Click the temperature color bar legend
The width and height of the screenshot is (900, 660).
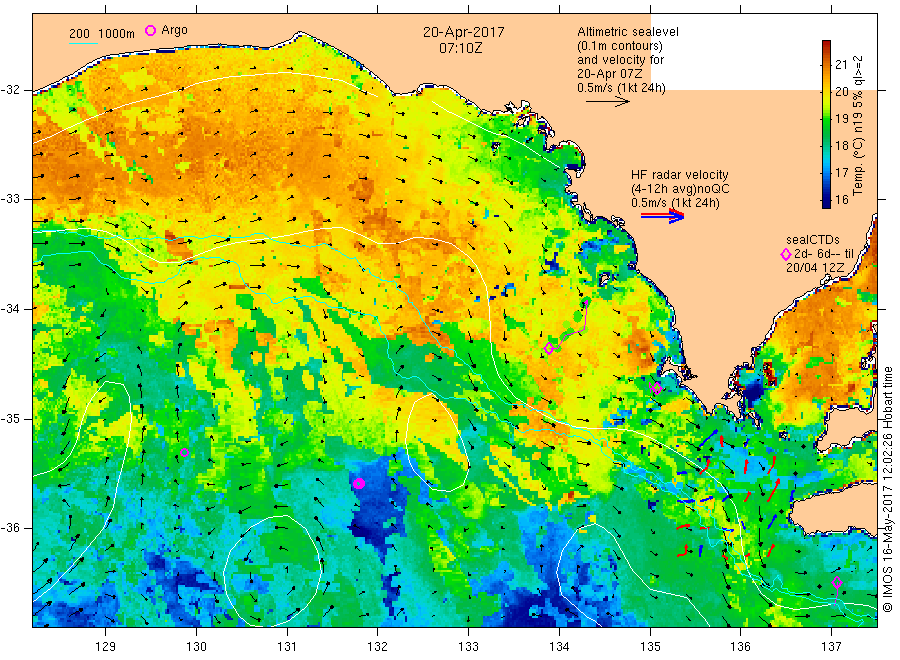(826, 124)
